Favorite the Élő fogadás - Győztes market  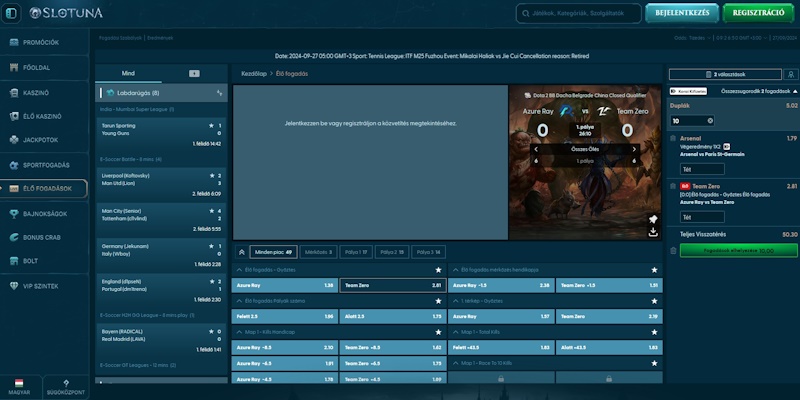coord(438,270)
